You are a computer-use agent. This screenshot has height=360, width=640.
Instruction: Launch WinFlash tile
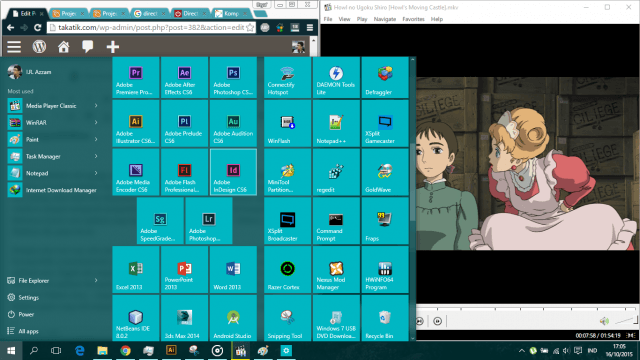point(287,124)
